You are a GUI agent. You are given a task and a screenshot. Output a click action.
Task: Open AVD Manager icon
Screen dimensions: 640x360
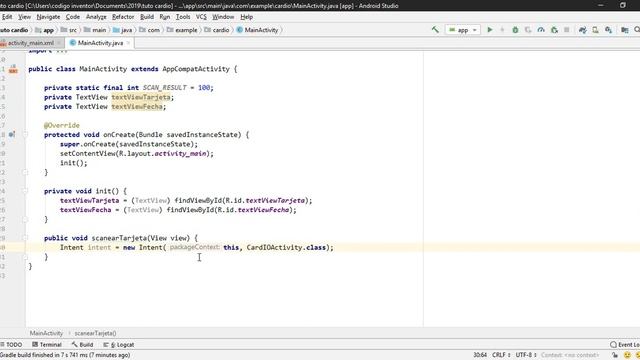coord(596,30)
